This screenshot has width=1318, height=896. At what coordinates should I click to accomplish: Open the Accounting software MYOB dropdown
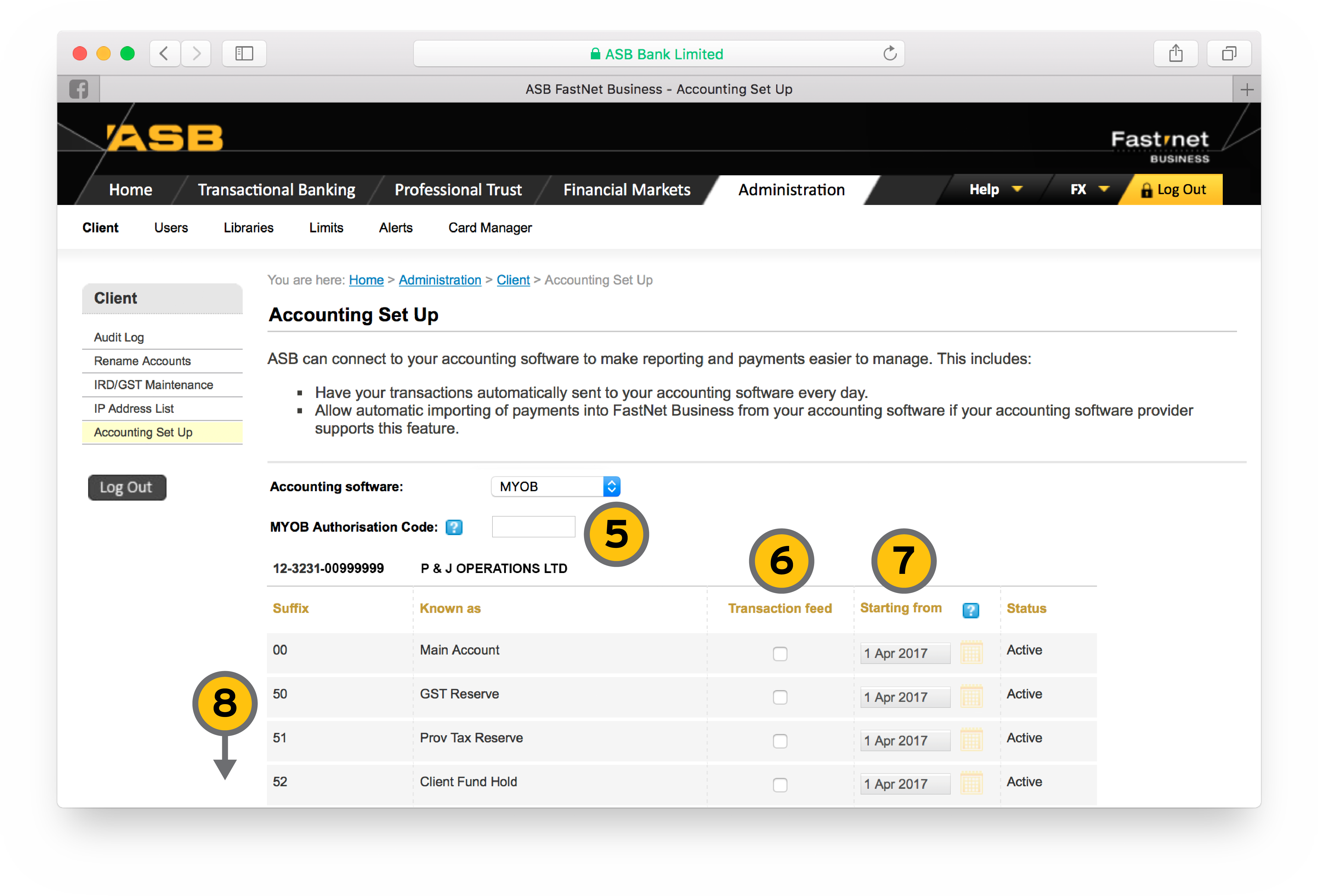pyautogui.click(x=555, y=487)
